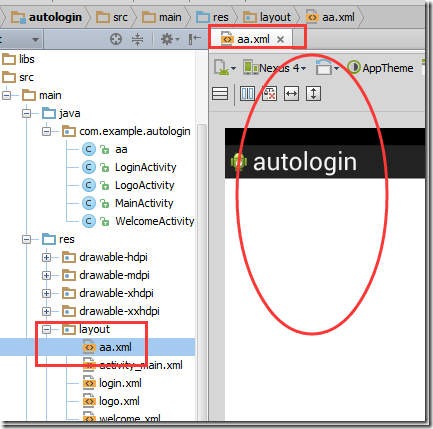Expand layout width horizontally icon
433x429 pixels.
pyautogui.click(x=291, y=94)
